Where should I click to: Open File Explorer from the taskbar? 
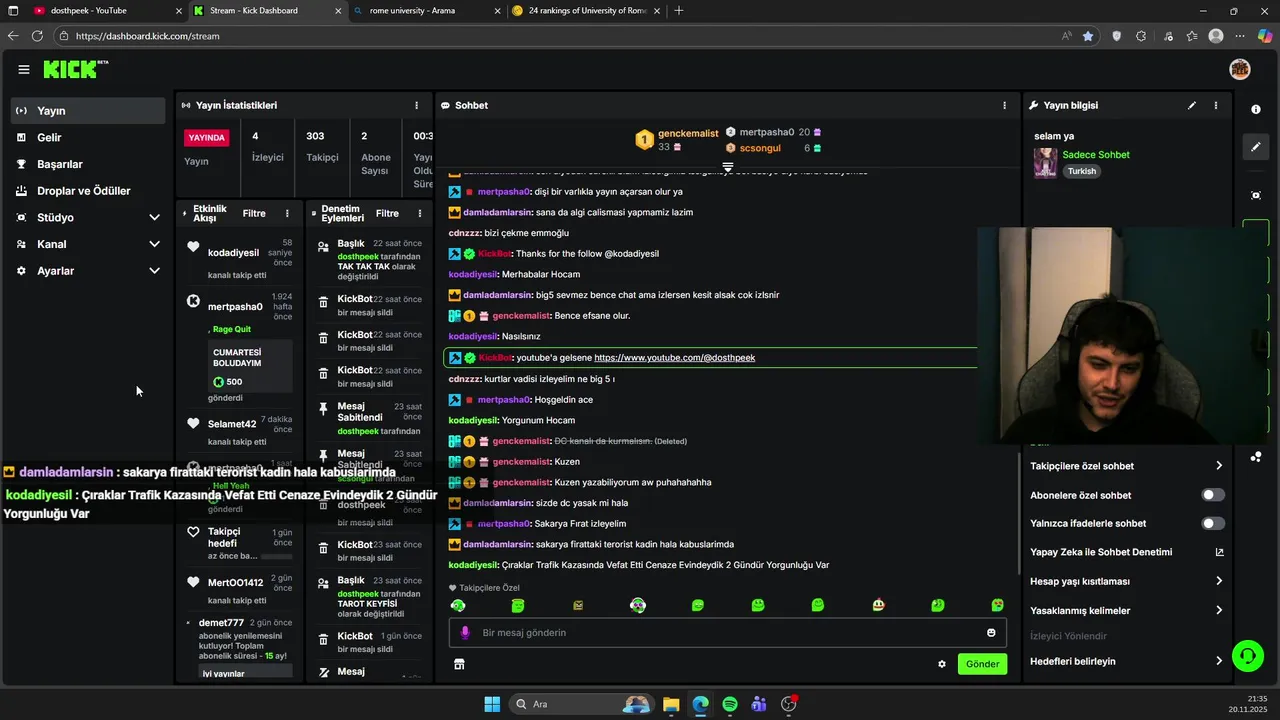tap(671, 704)
